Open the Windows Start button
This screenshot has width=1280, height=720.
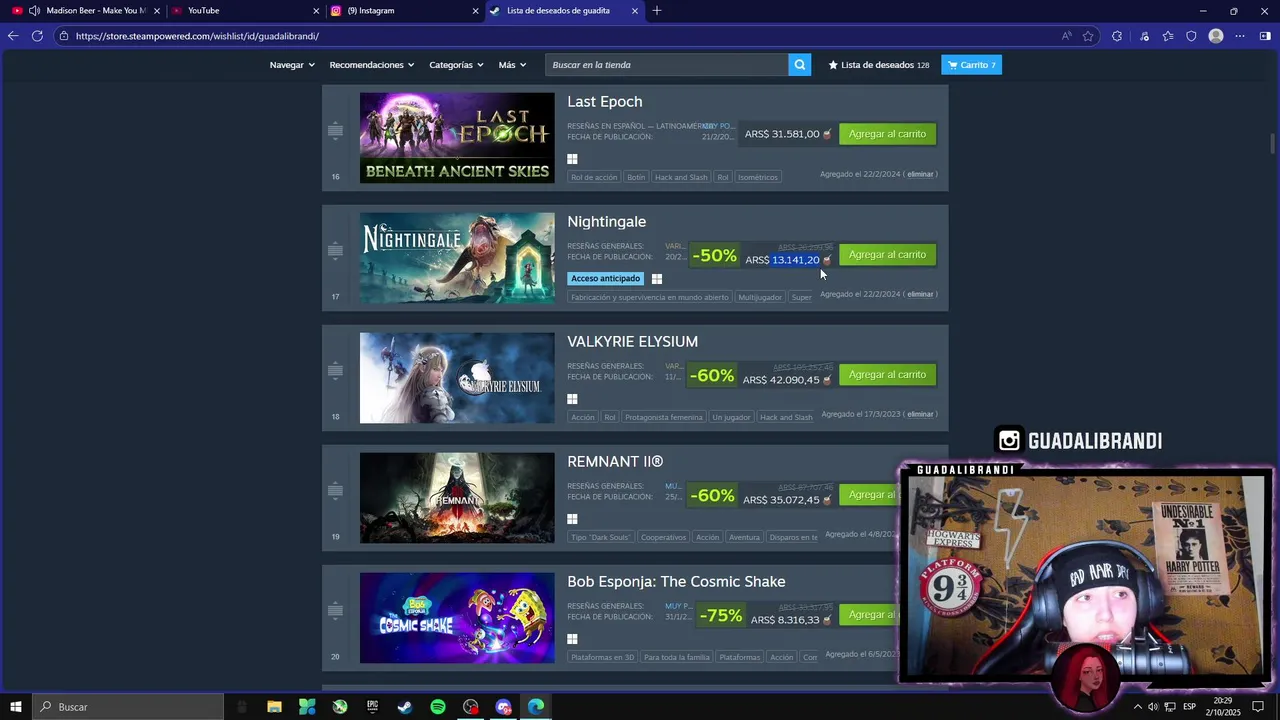[x=16, y=707]
